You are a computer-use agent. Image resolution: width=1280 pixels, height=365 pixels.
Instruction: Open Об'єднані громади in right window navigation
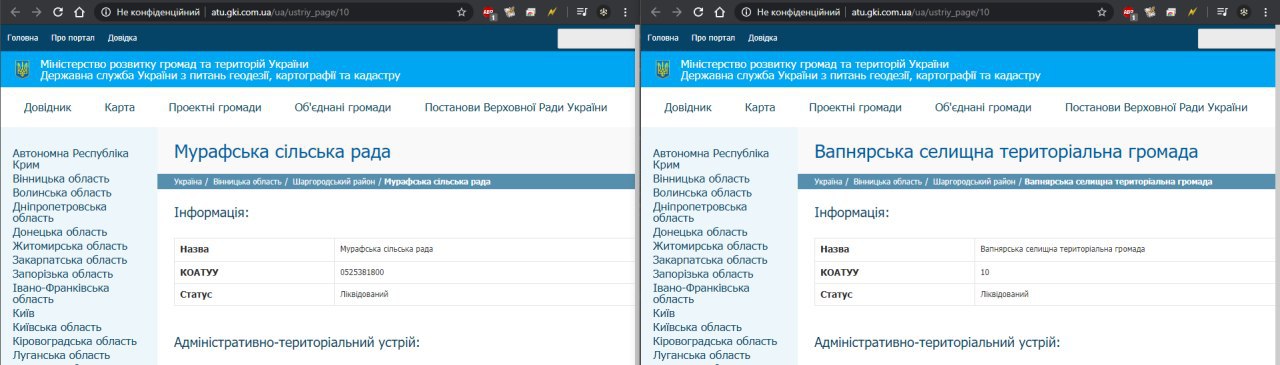pos(983,108)
